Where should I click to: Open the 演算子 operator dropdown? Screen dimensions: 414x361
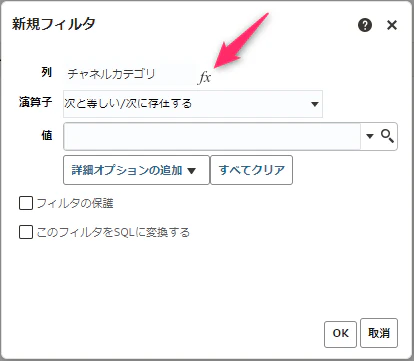193,104
